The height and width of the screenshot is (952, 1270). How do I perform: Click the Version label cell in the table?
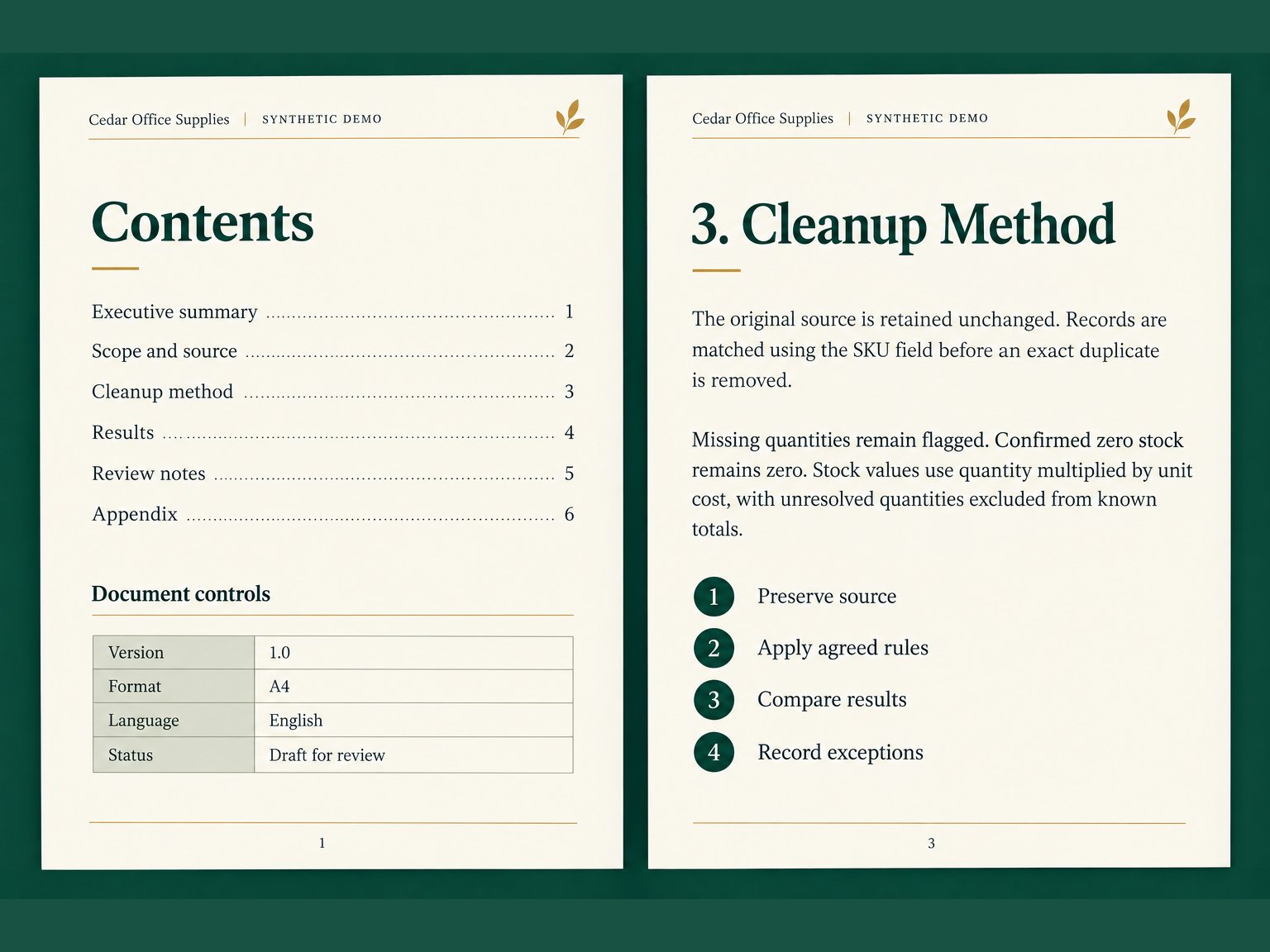[174, 653]
